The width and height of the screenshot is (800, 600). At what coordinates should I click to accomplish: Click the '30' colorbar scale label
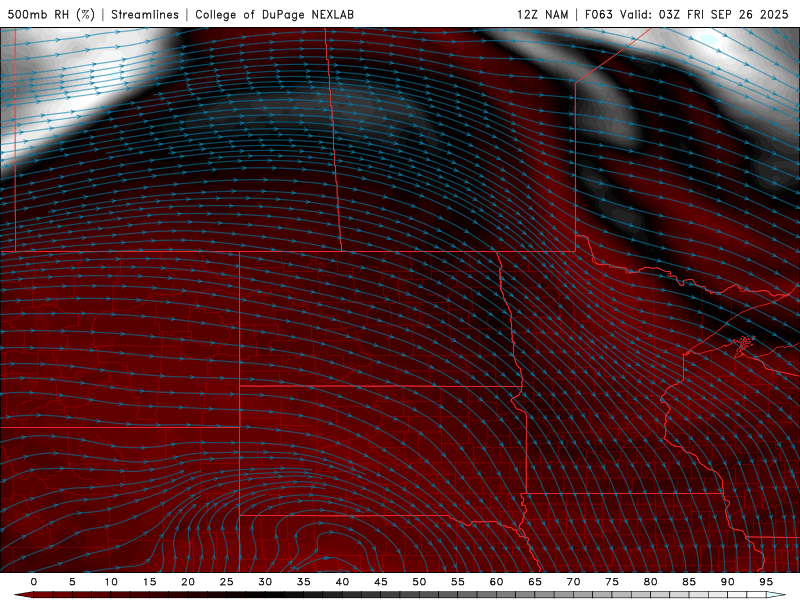[265, 582]
